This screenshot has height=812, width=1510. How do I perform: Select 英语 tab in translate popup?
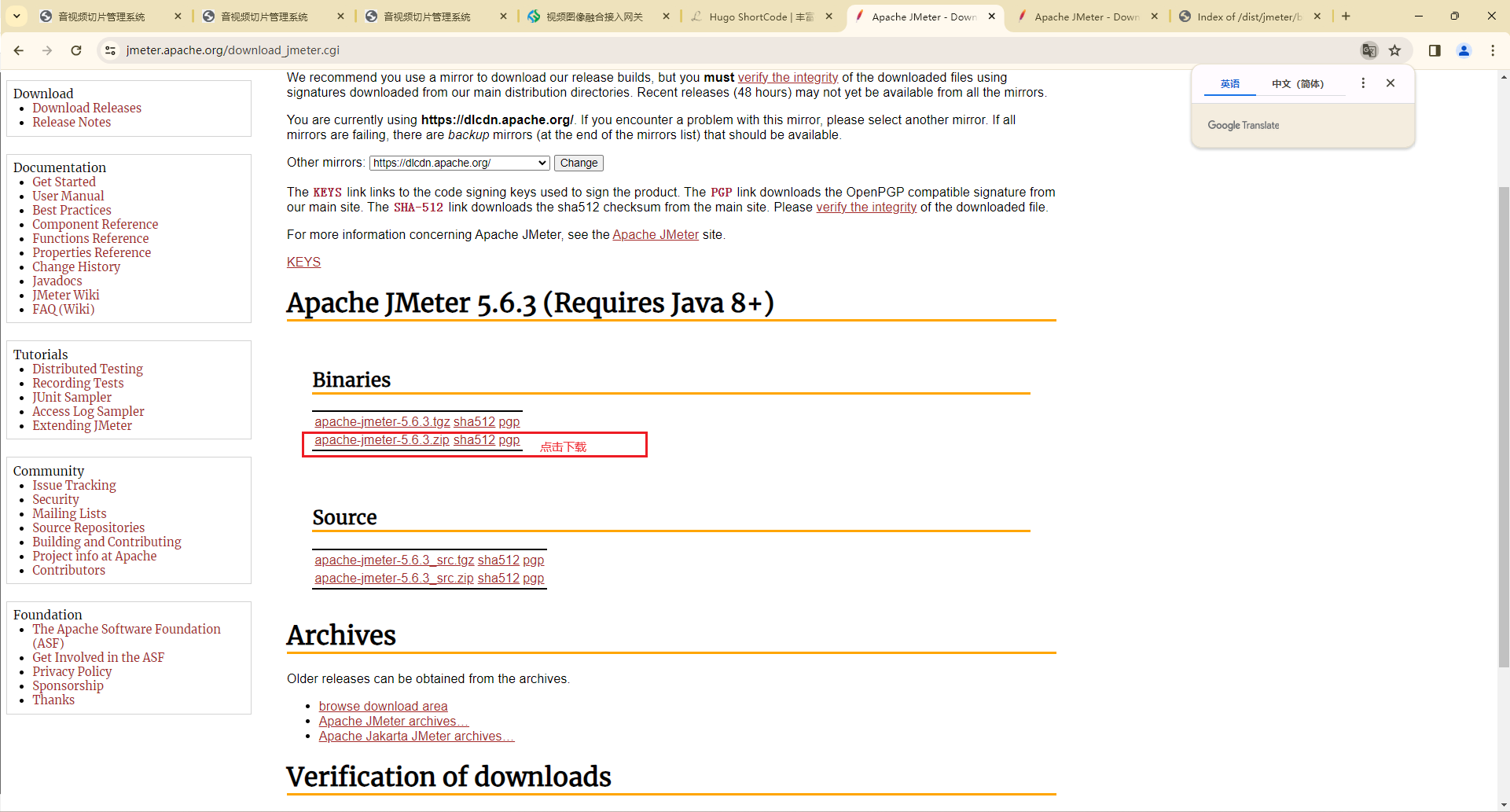[x=1230, y=84]
